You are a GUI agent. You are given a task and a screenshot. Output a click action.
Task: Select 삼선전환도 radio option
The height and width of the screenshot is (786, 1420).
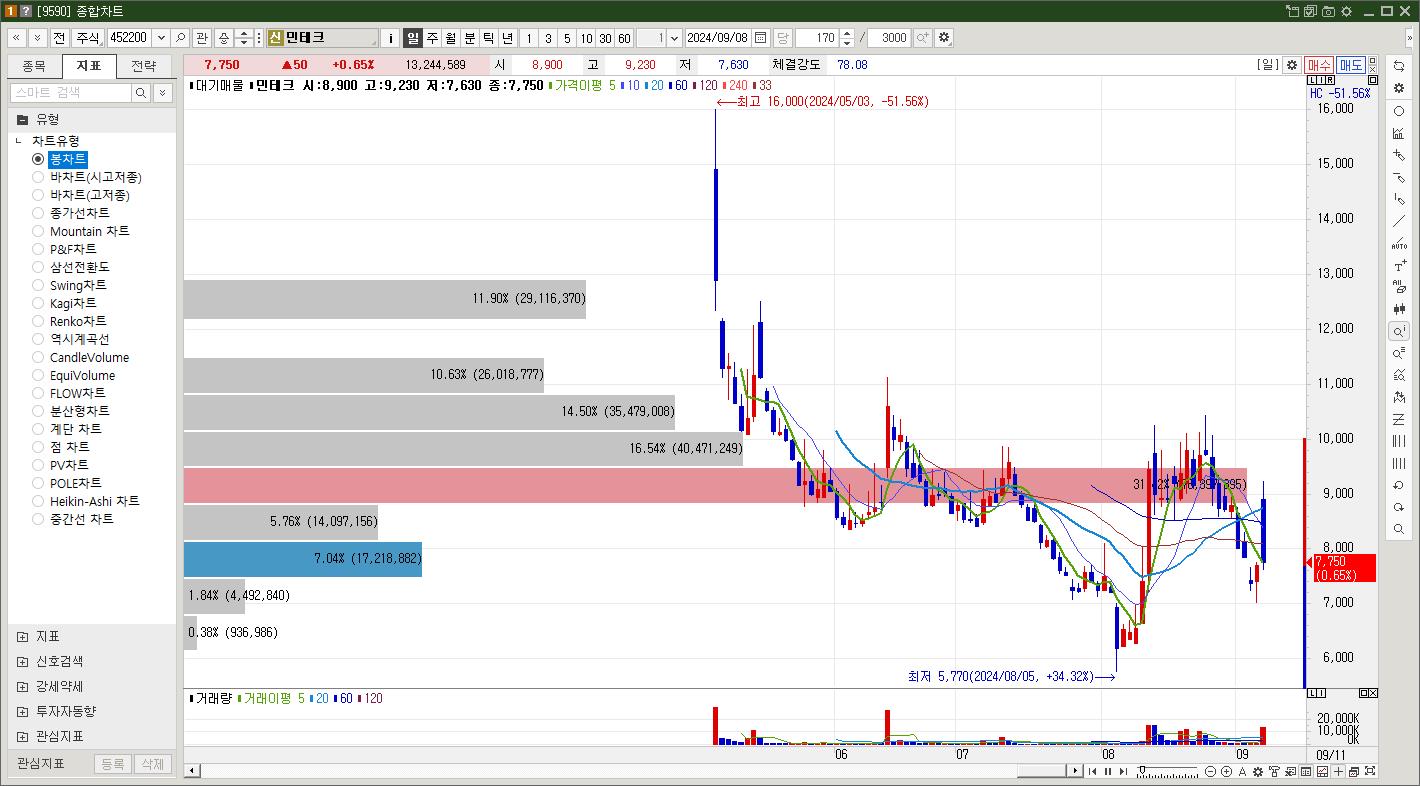click(38, 267)
